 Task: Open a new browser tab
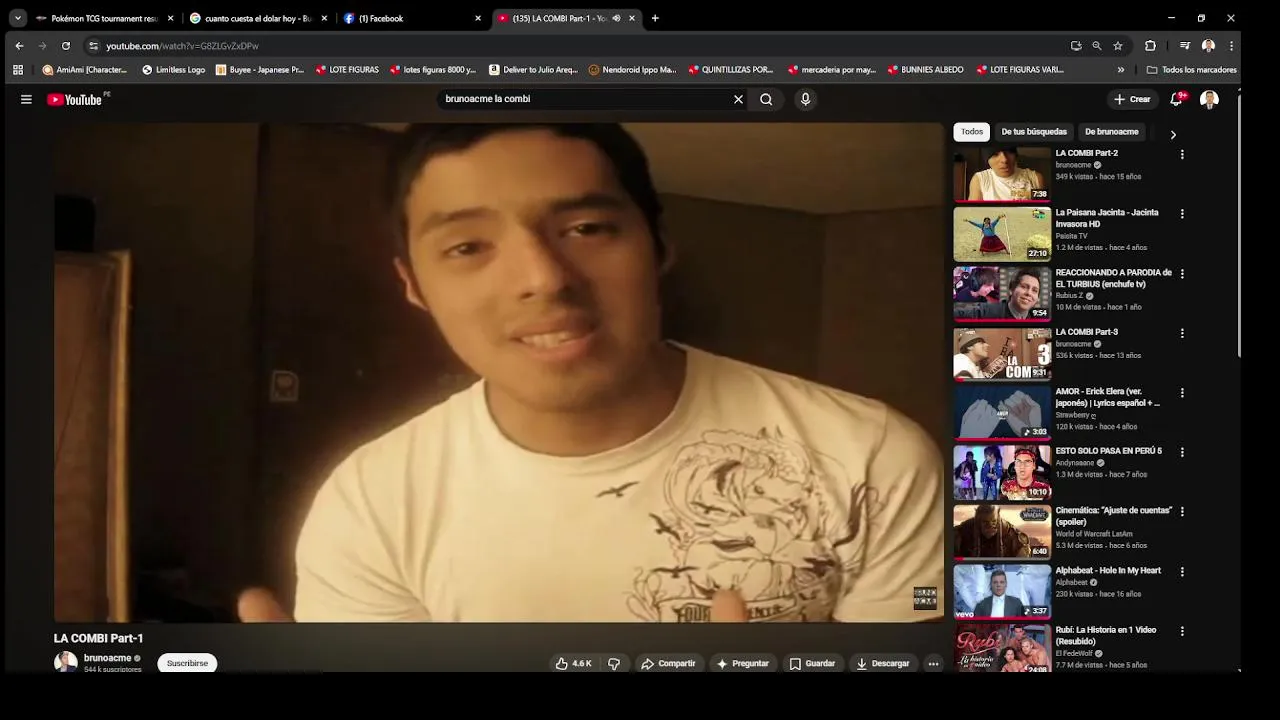point(655,18)
